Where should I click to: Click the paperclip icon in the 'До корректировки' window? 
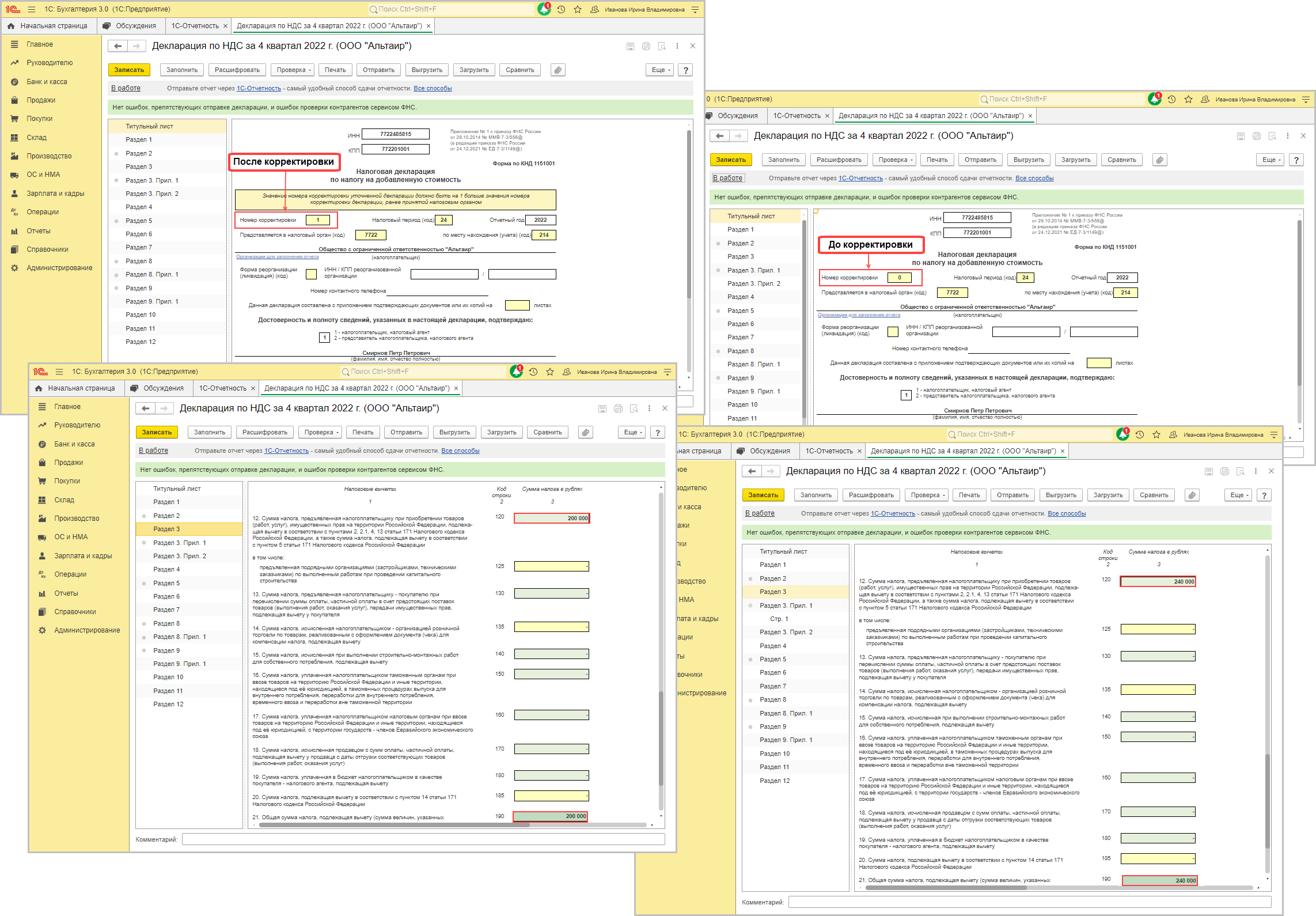pos(1159,160)
